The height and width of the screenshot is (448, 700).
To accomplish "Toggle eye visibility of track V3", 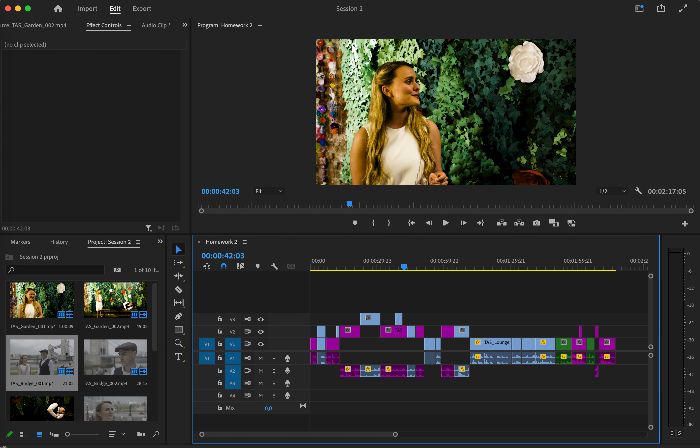I will pos(261,319).
